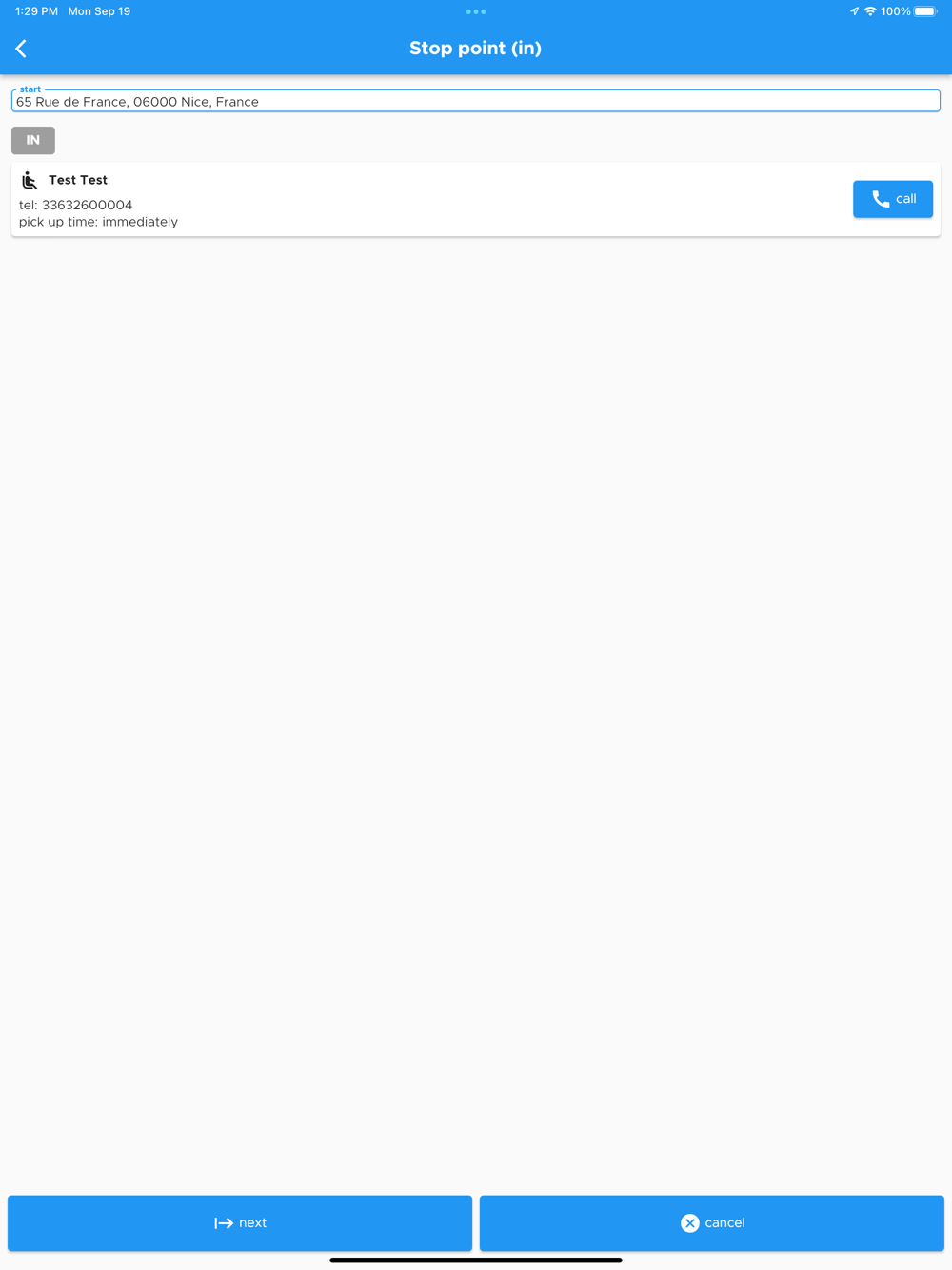Tap the phone handset icon in call button

click(881, 199)
